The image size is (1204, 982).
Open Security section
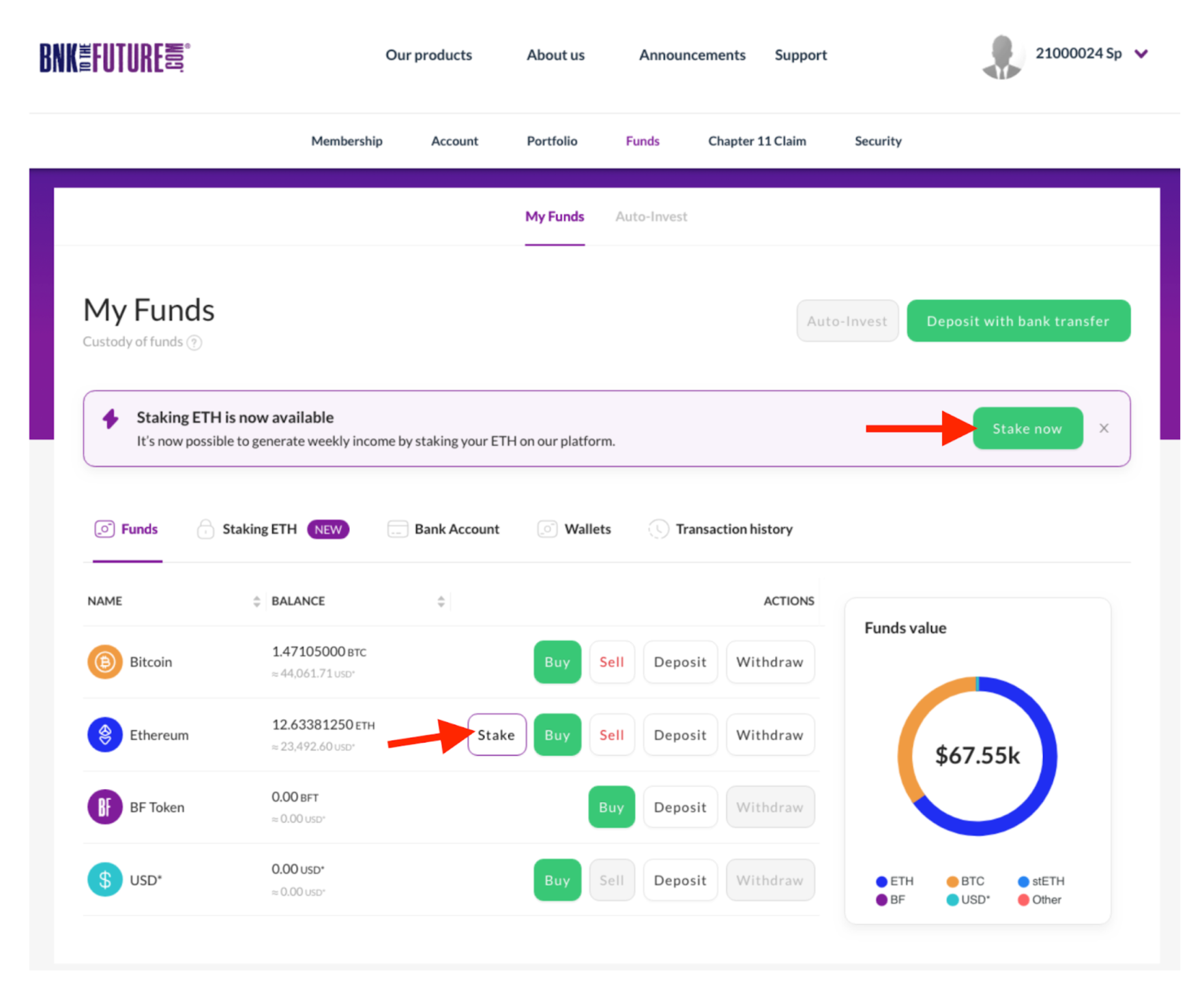[878, 141]
